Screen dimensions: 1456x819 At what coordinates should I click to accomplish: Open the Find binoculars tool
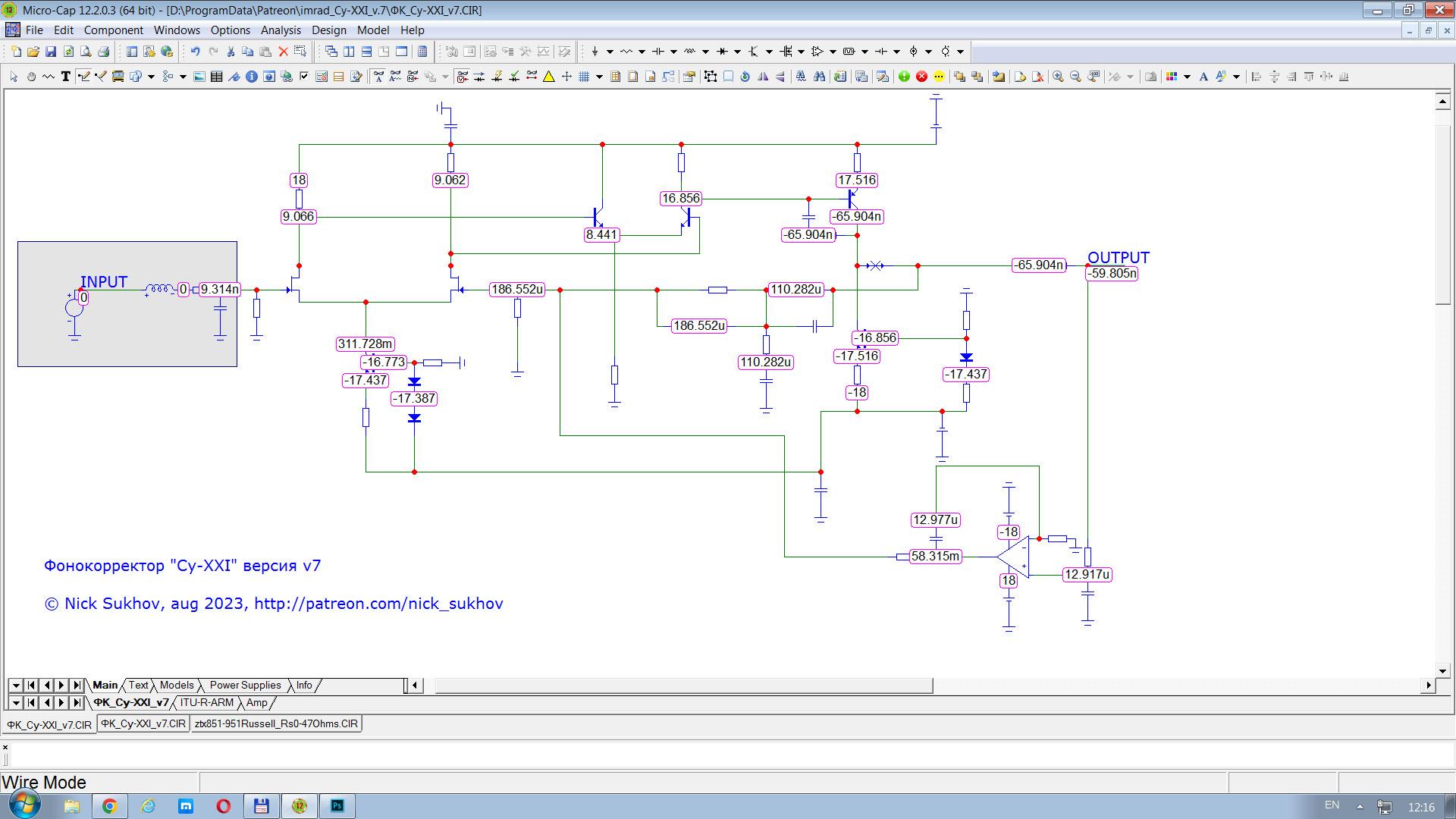819,77
